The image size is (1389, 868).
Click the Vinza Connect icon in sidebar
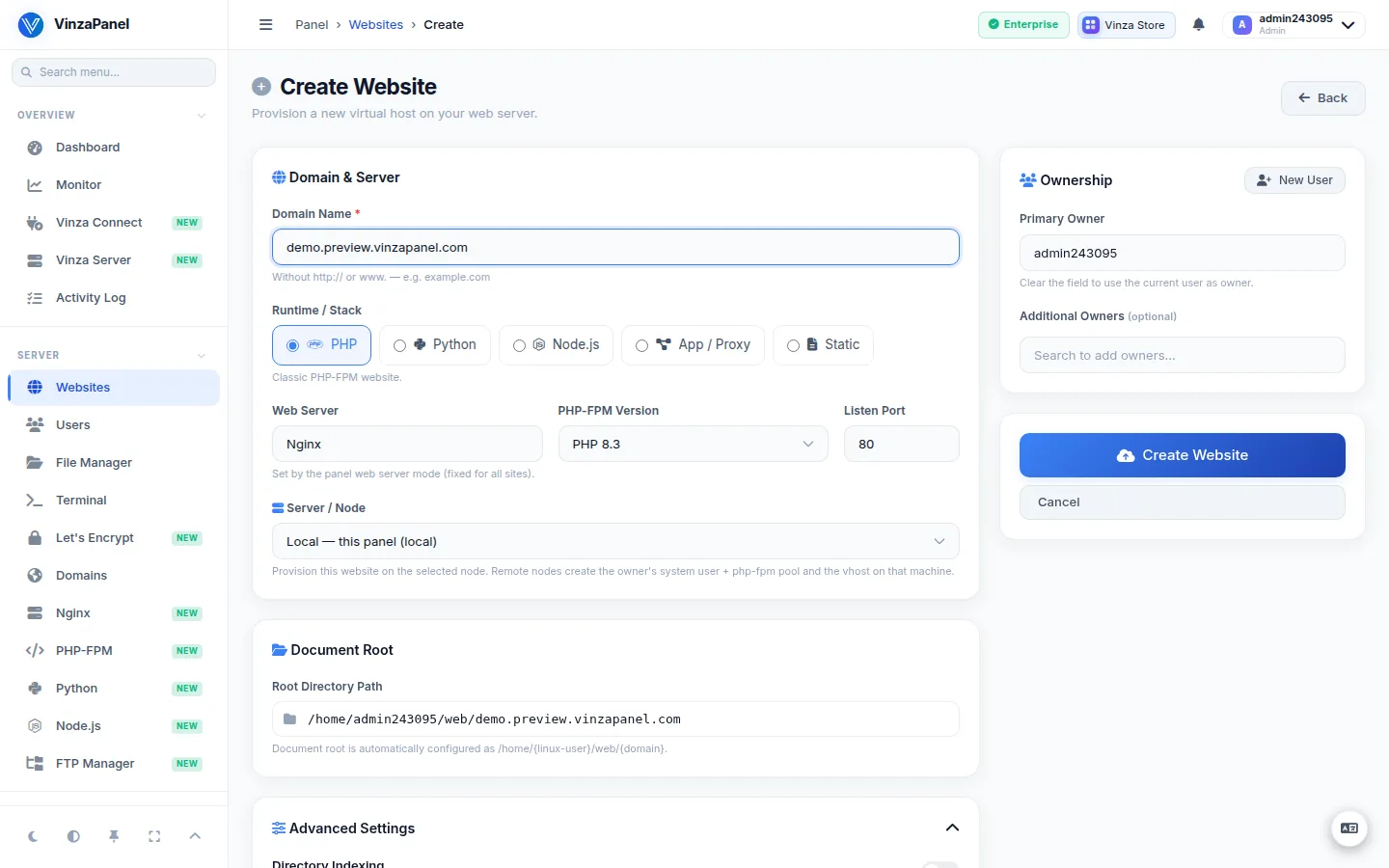tap(35, 223)
